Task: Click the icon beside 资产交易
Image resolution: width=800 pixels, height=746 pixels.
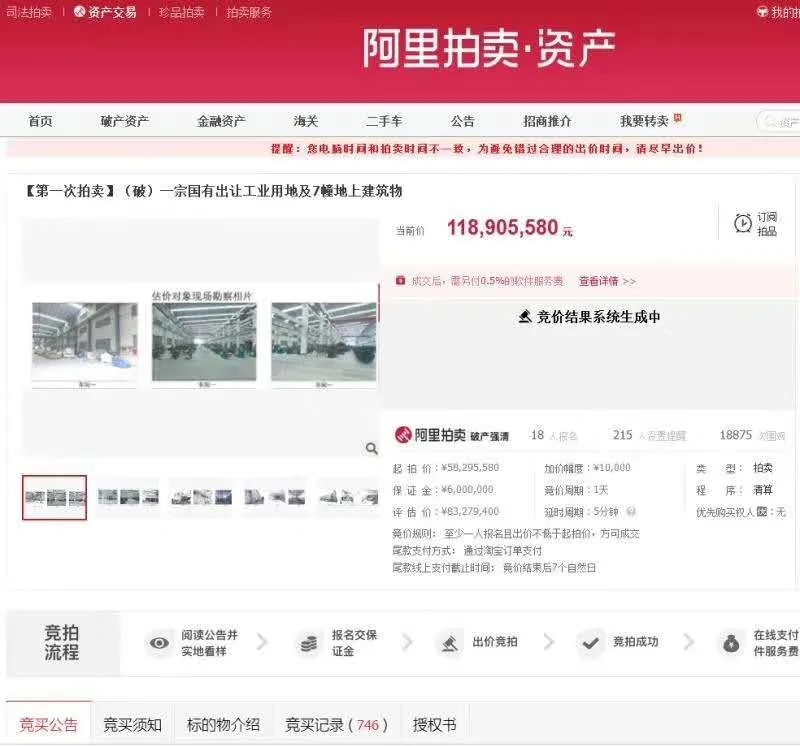Action: pos(79,11)
